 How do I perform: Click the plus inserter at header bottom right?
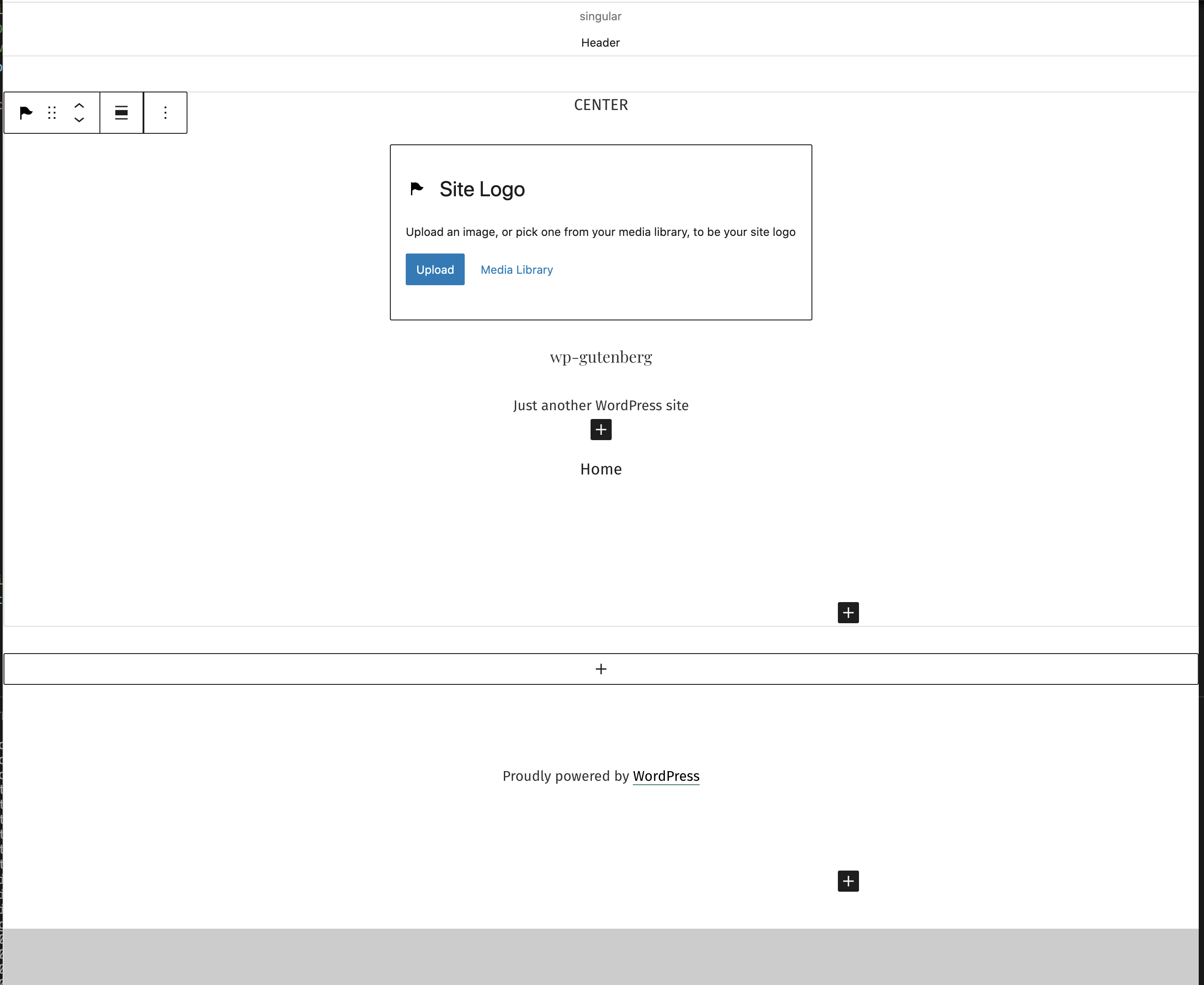pos(848,613)
